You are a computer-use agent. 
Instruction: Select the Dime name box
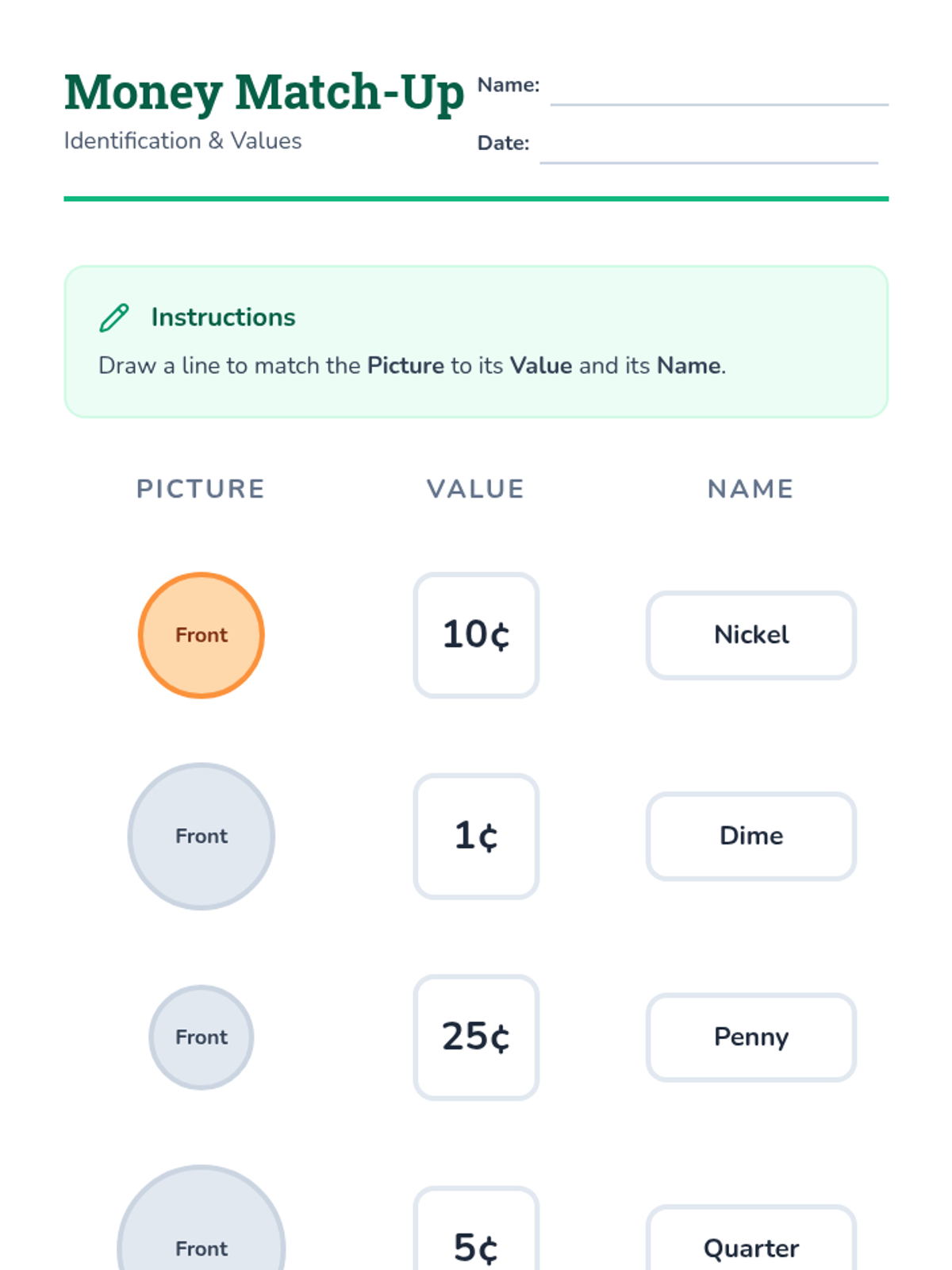751,836
